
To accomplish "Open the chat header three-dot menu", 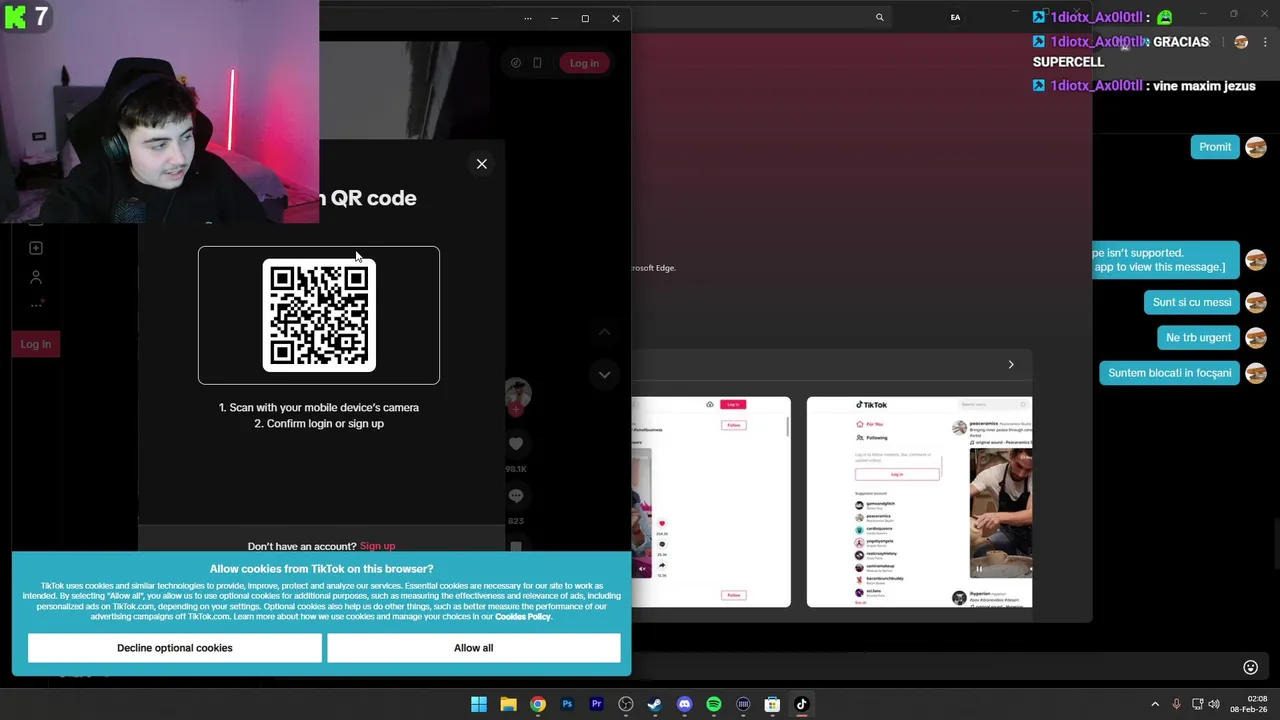I will coord(1265,42).
